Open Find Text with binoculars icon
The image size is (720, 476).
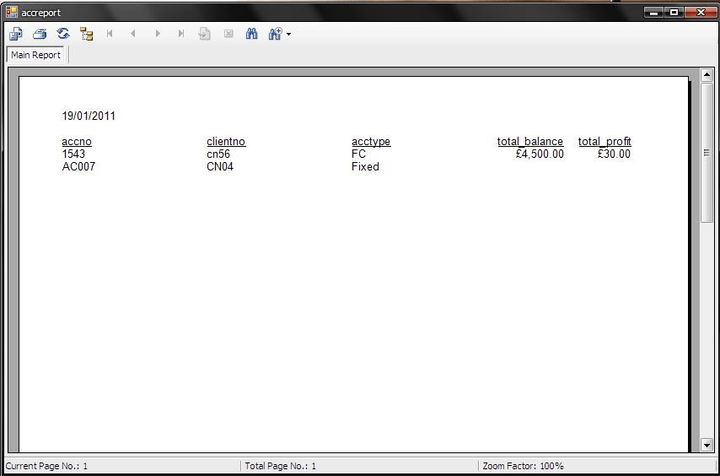252,34
